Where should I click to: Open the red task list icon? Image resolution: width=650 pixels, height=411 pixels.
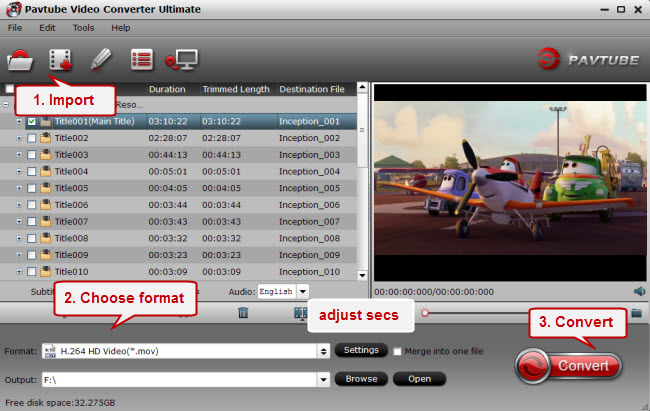click(142, 60)
